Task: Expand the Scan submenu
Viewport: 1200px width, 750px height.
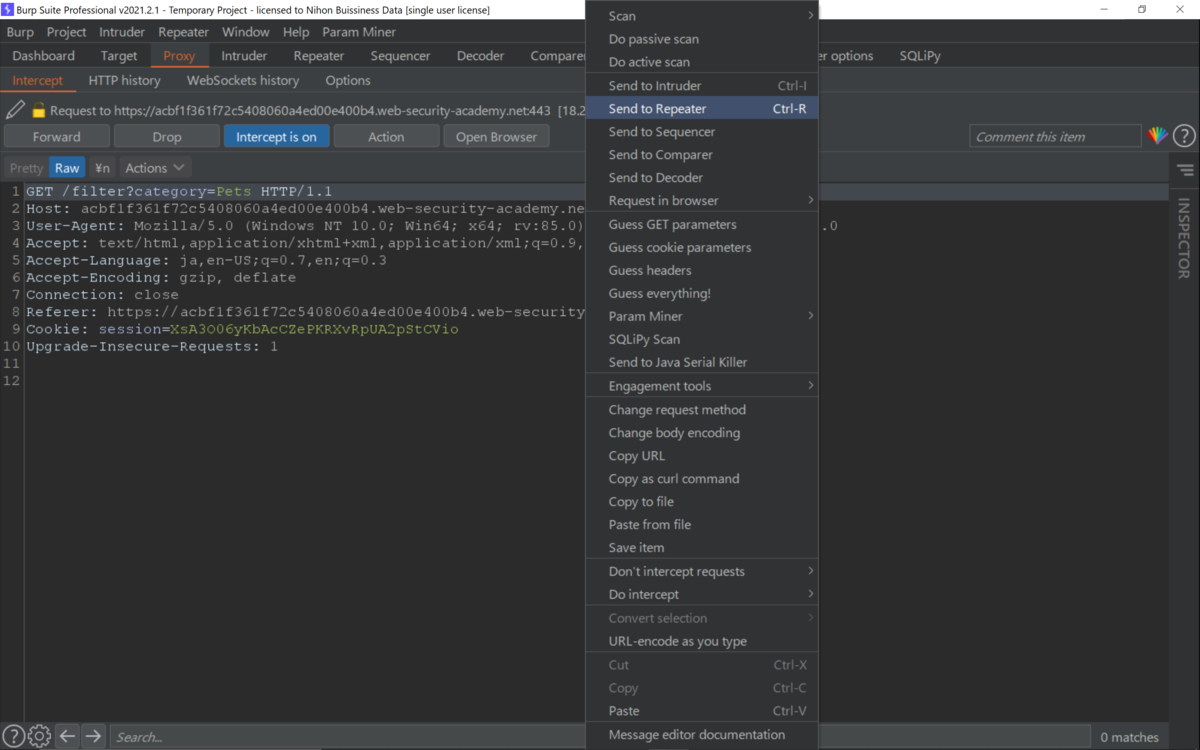Action: click(702, 16)
